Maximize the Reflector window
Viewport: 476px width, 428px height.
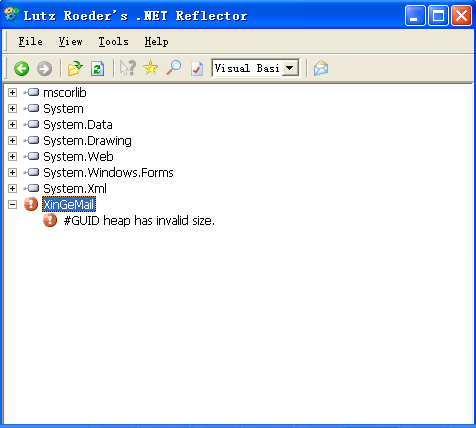coord(438,15)
